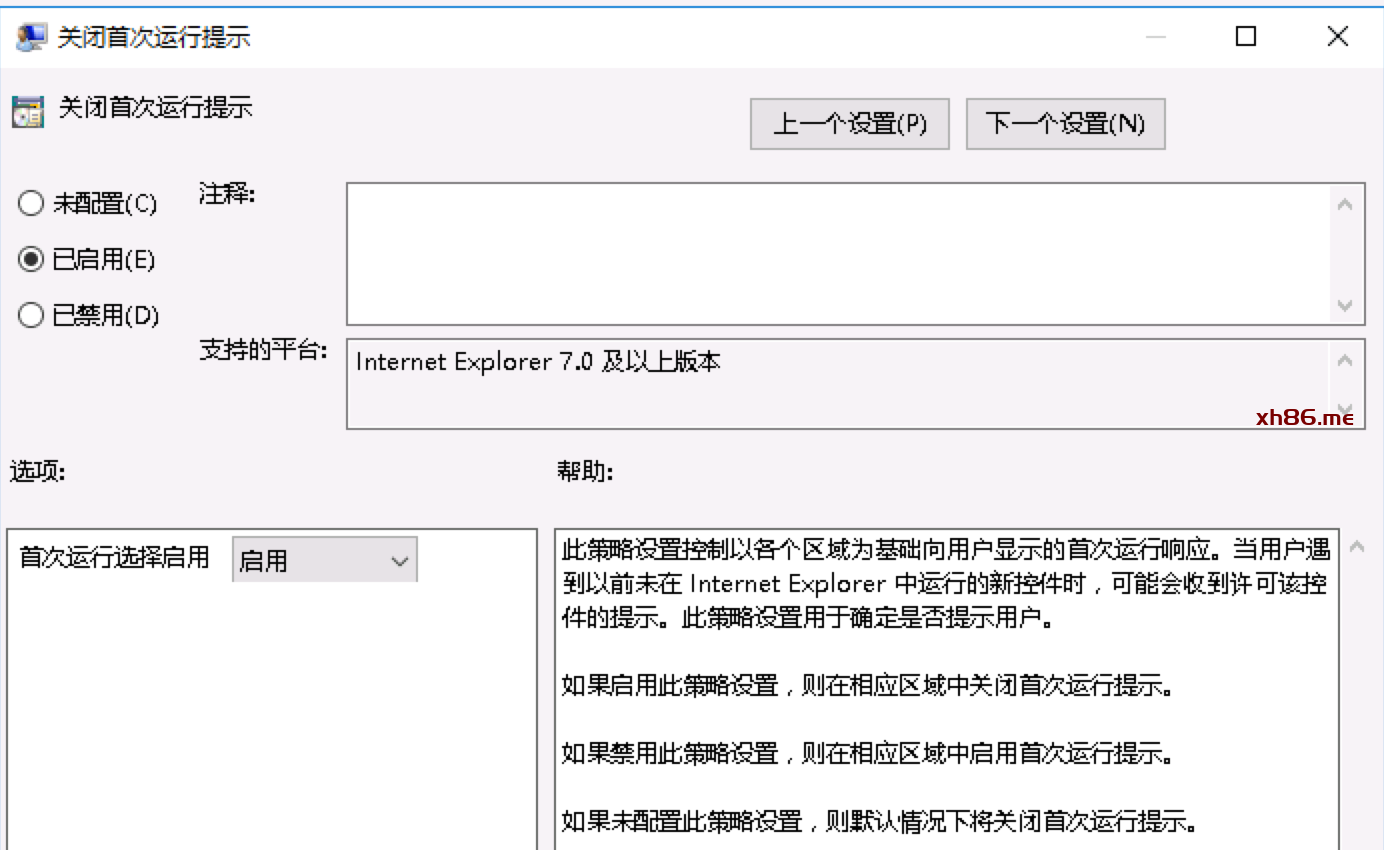1384x850 pixels.
Task: Click the policy editor icon in title bar
Action: (31, 38)
